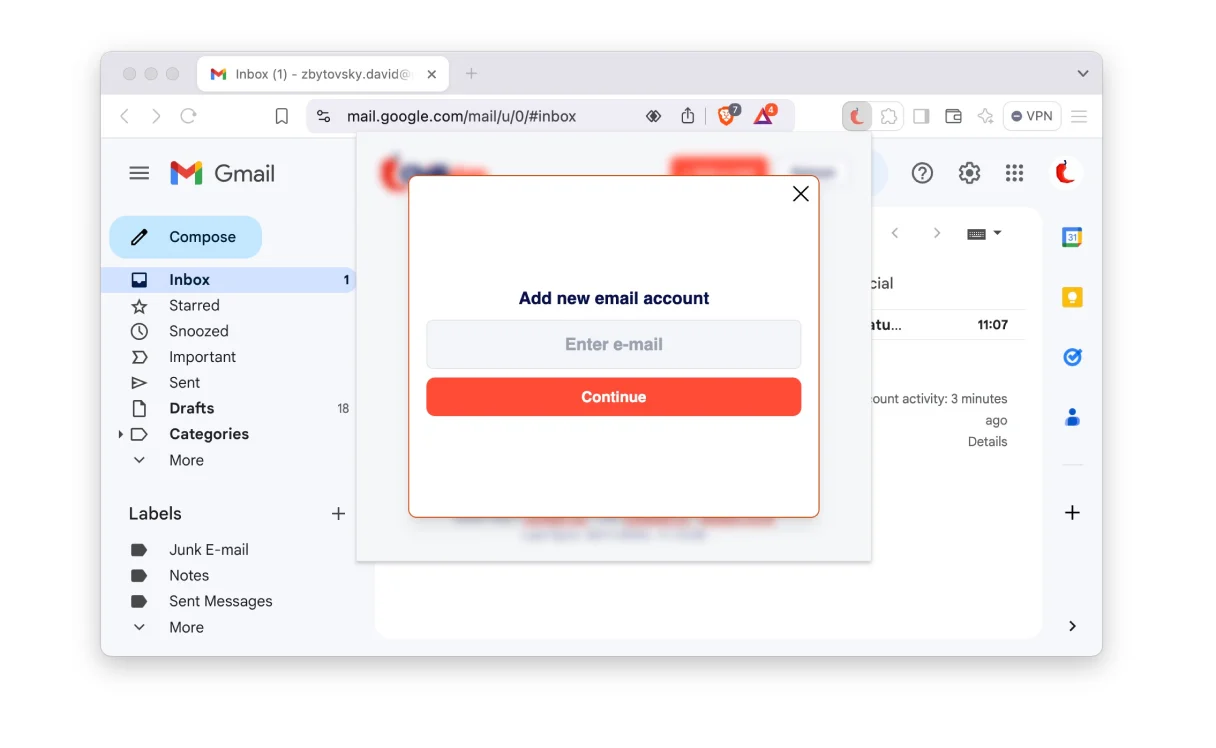Toggle the Brave VPN button

1032,116
